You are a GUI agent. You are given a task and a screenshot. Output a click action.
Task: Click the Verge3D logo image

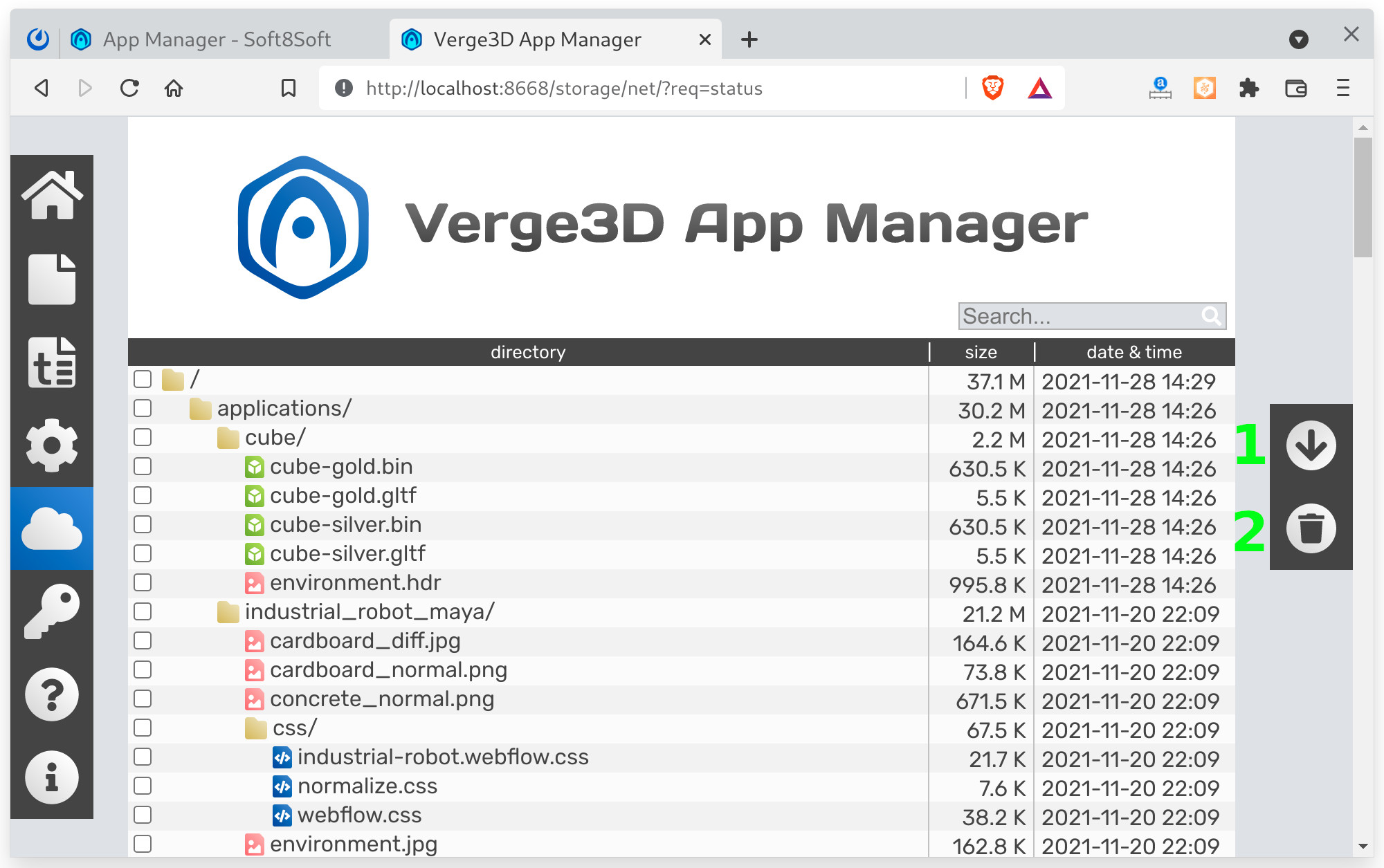tap(303, 227)
